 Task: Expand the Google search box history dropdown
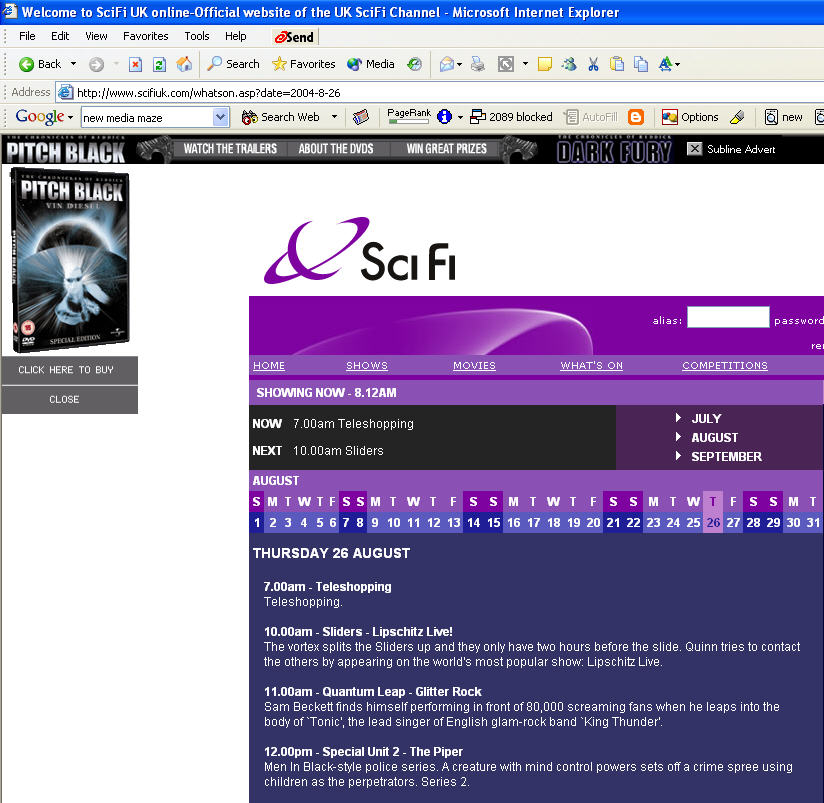221,117
